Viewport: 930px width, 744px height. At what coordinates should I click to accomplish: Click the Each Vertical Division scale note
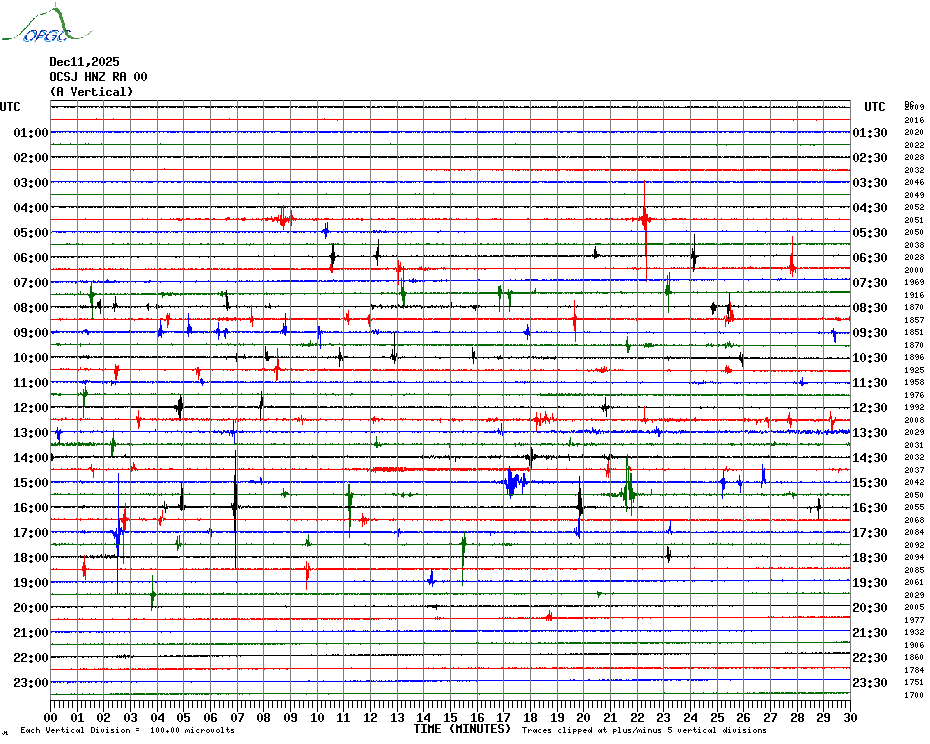[127, 730]
